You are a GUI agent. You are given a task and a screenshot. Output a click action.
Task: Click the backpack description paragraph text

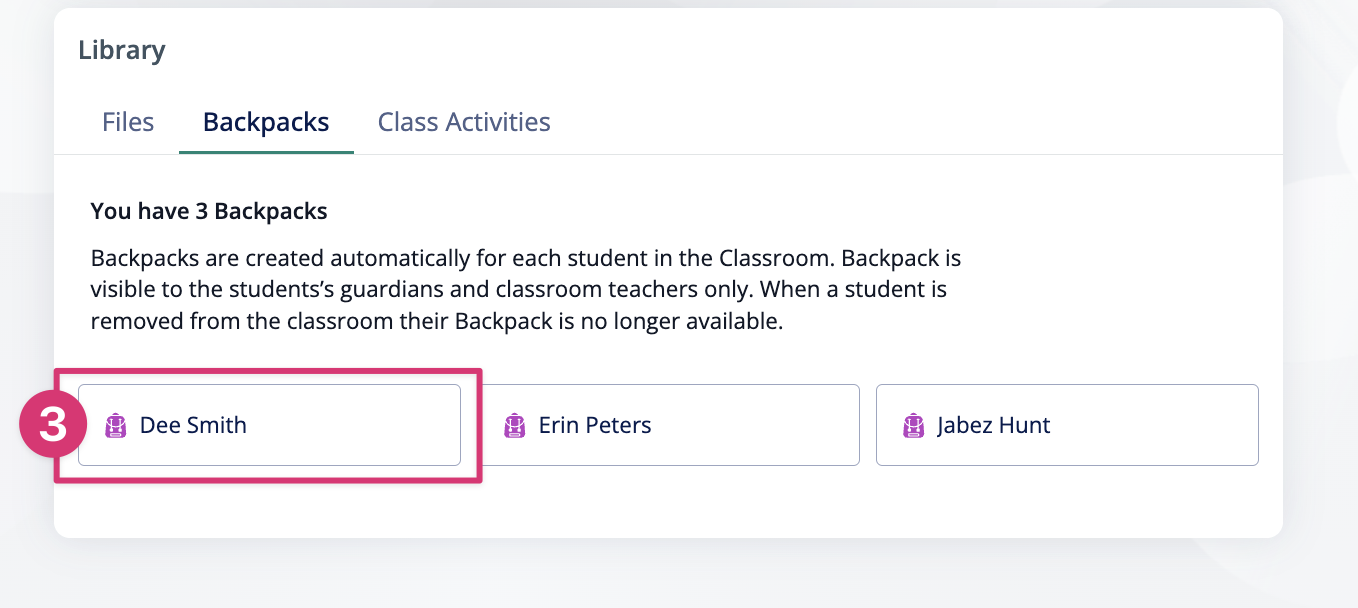526,290
